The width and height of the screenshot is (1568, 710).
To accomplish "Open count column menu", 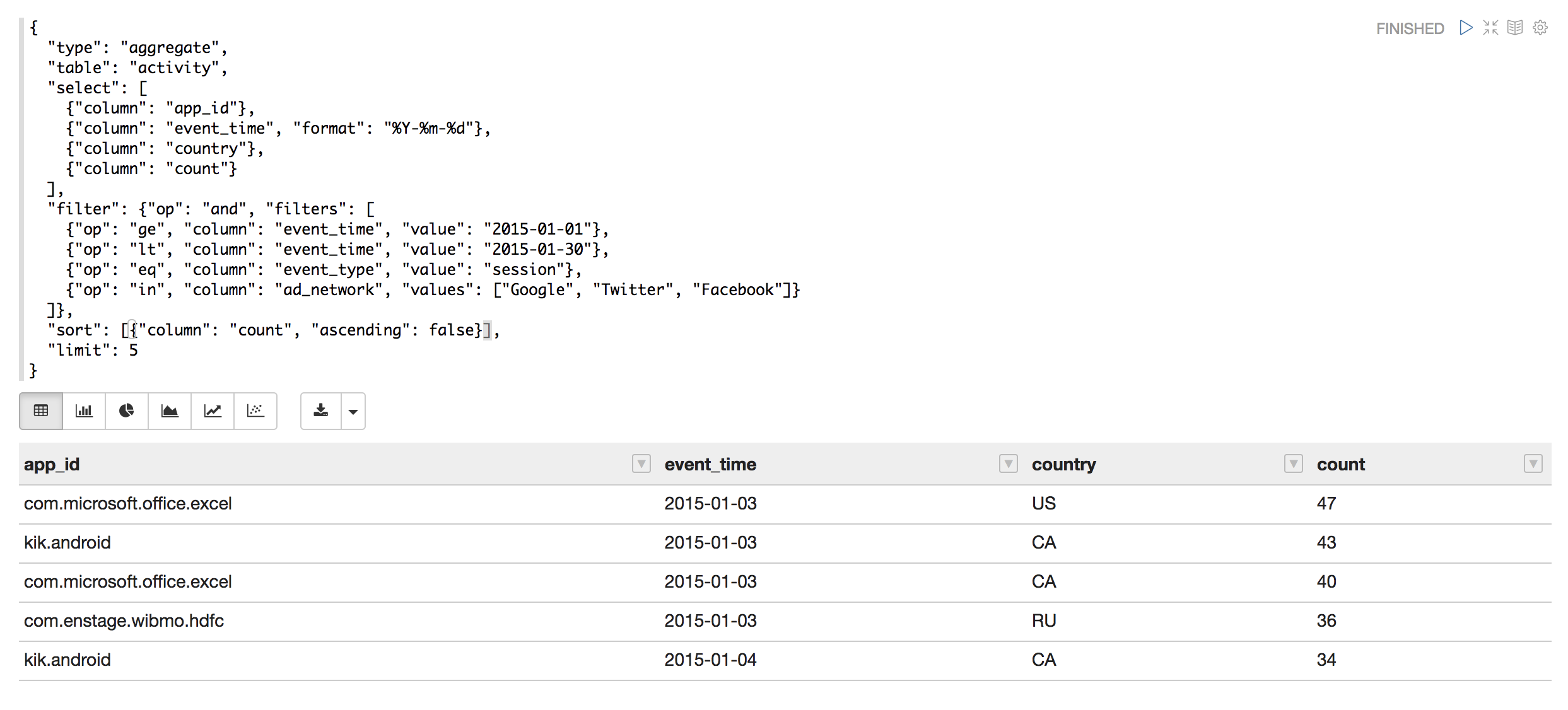I will point(1533,464).
